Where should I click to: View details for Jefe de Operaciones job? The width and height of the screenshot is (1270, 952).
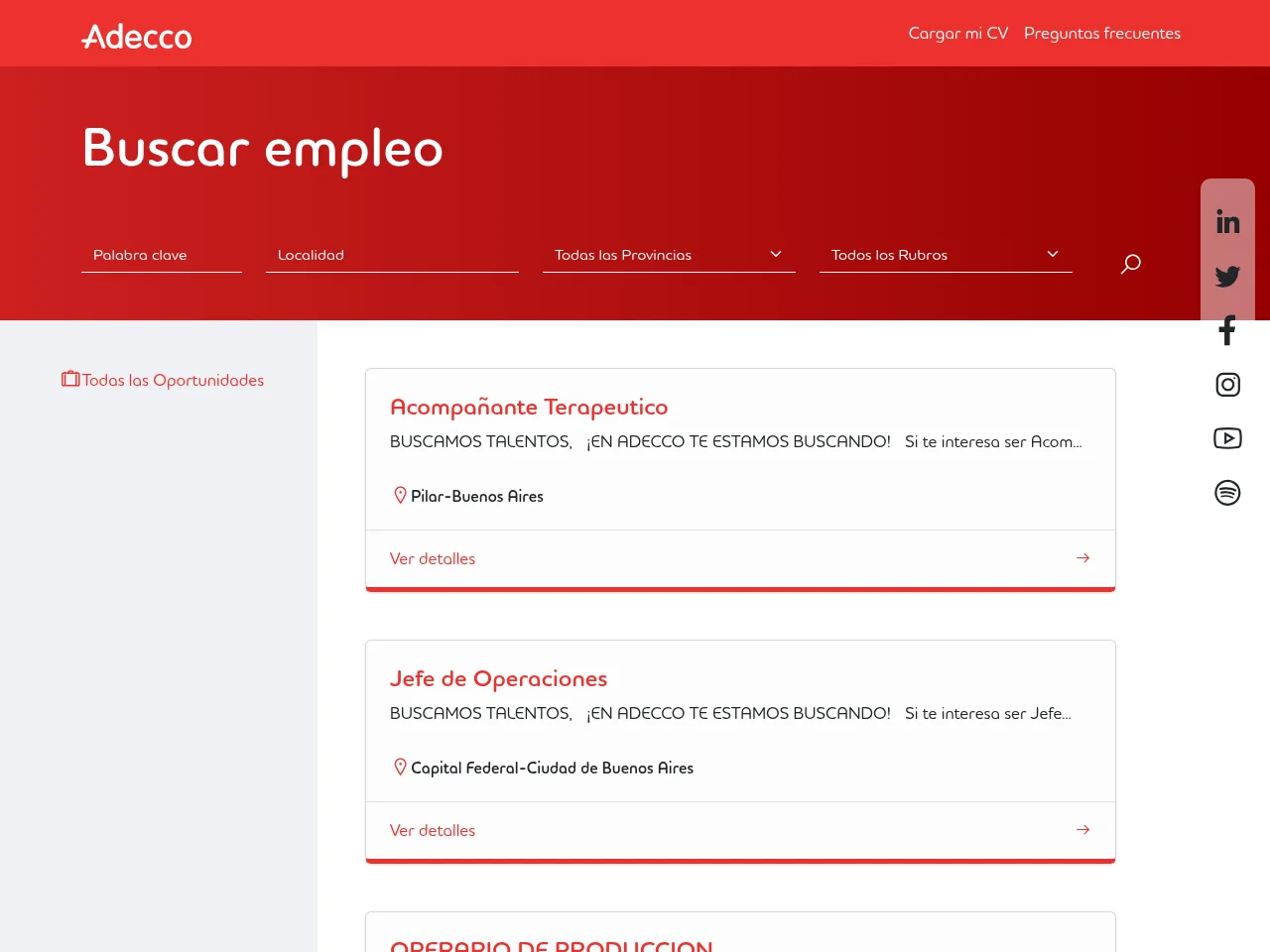(433, 831)
